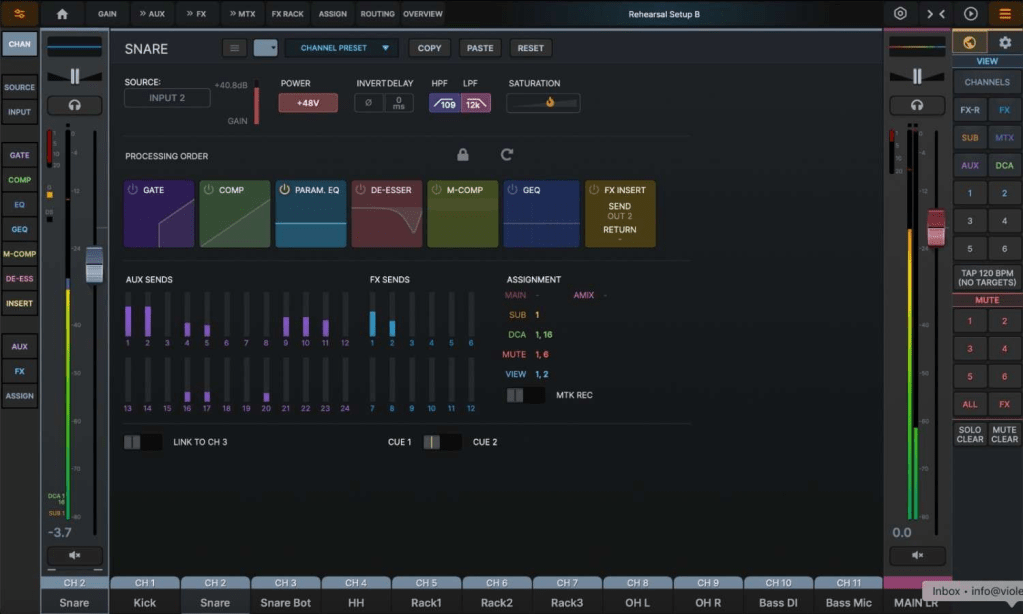Select the DE-ESSER processing block
This screenshot has height=614, width=1023.
coord(386,213)
